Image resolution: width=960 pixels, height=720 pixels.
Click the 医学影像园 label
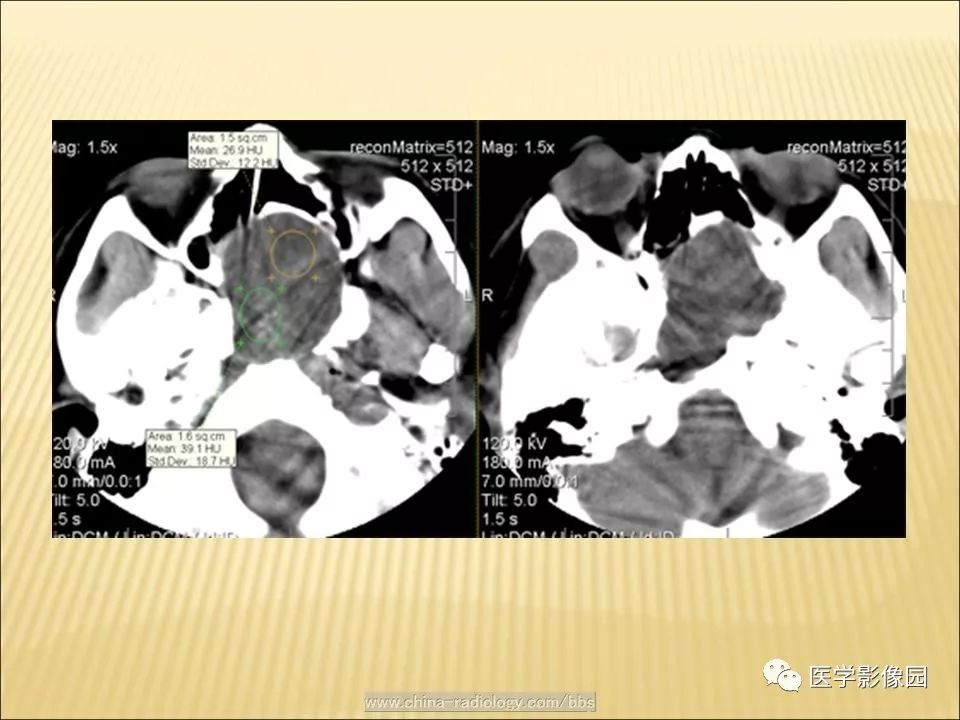pyautogui.click(x=868, y=677)
